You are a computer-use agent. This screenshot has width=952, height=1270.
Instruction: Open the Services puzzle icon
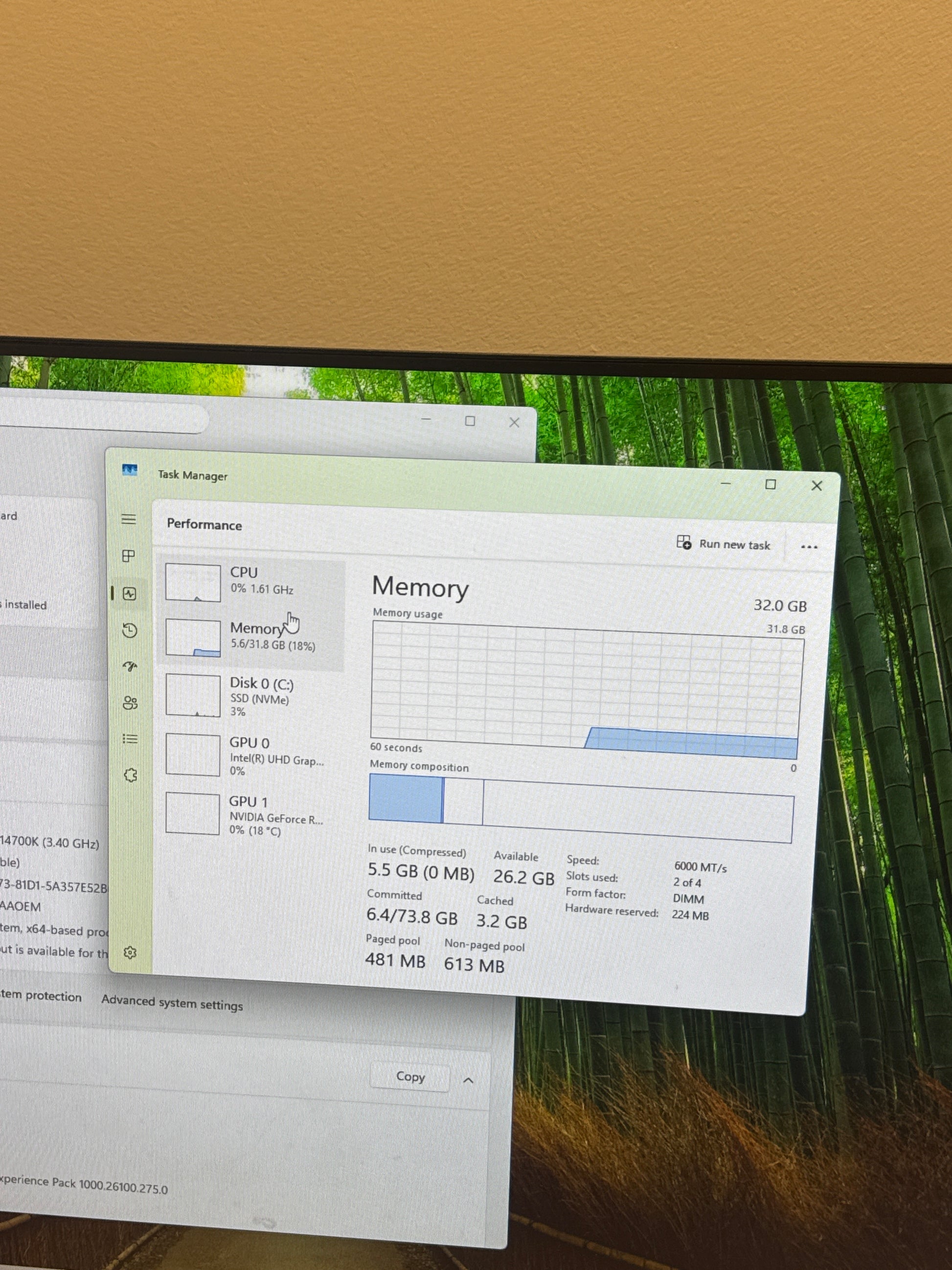click(x=130, y=775)
